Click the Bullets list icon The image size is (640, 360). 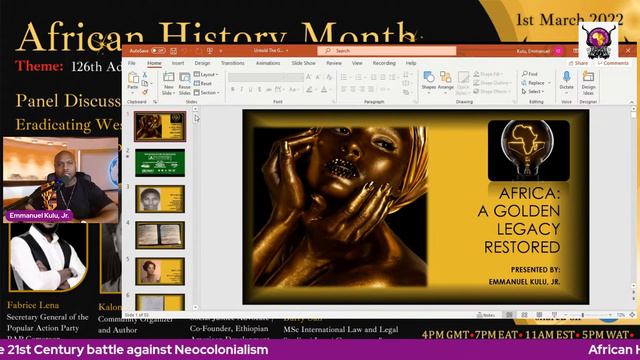pos(344,77)
